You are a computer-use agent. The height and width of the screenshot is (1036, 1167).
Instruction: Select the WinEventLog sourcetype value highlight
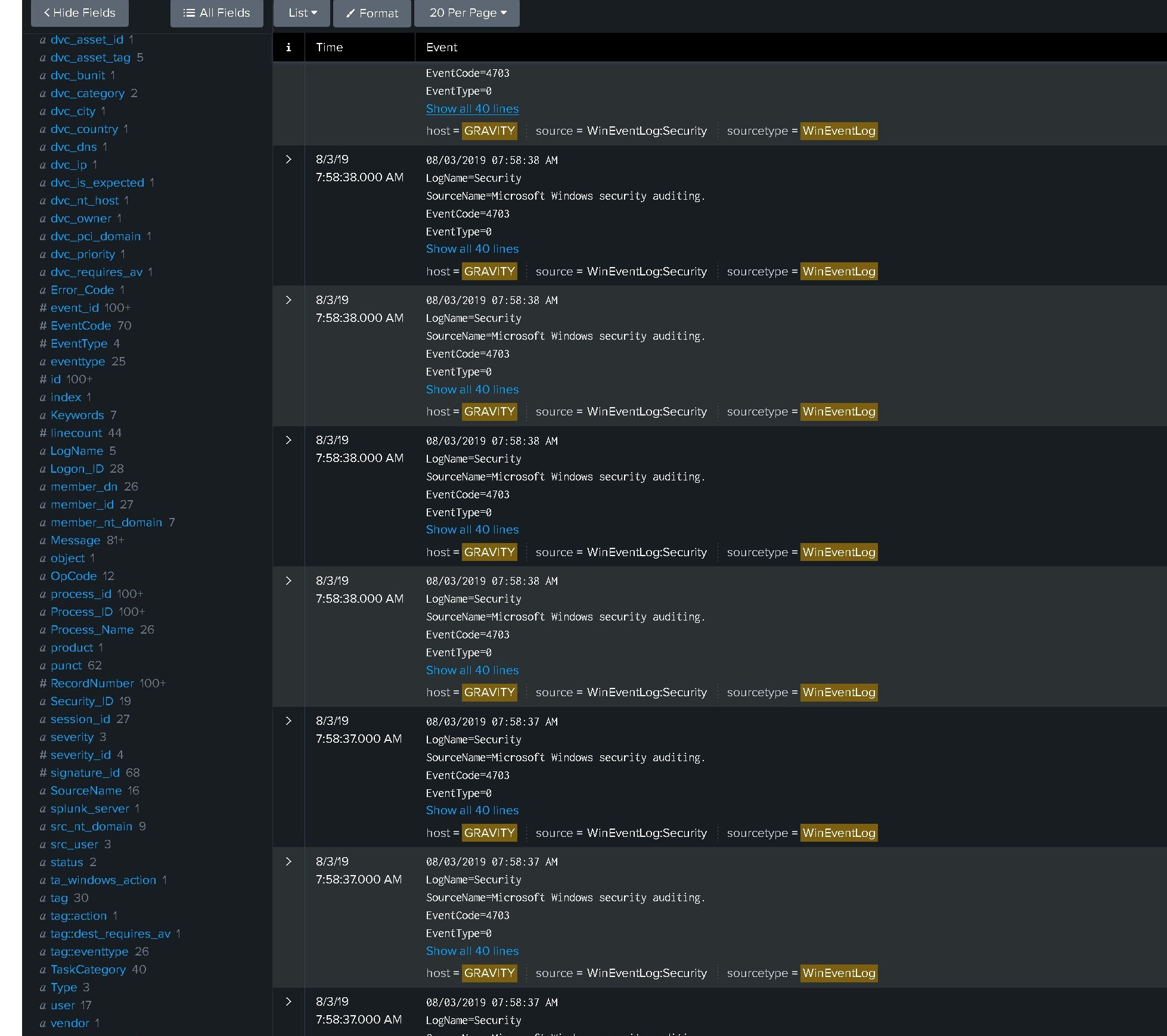click(x=838, y=131)
